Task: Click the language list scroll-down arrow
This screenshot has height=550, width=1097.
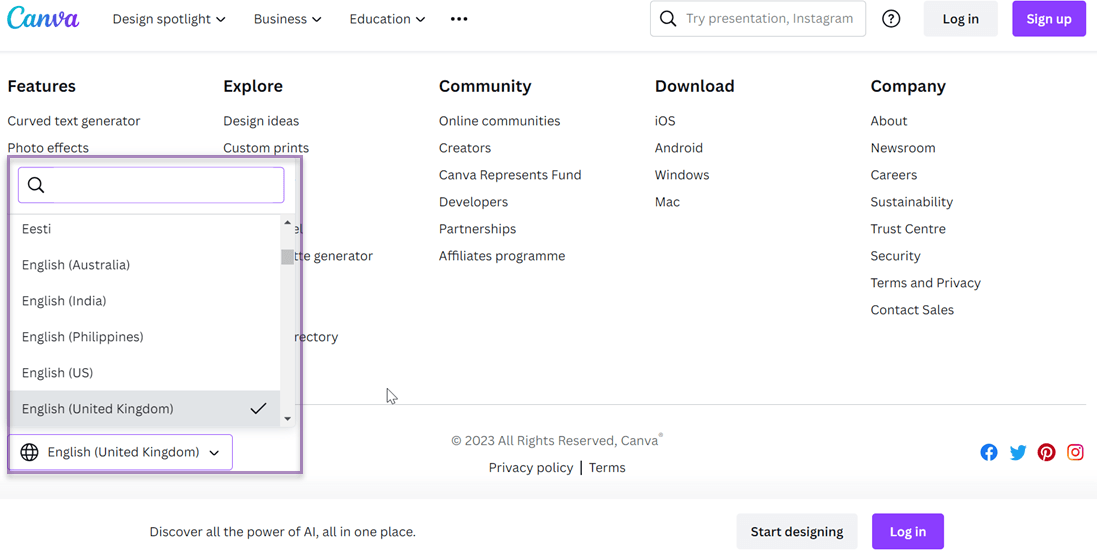Action: coord(287,418)
